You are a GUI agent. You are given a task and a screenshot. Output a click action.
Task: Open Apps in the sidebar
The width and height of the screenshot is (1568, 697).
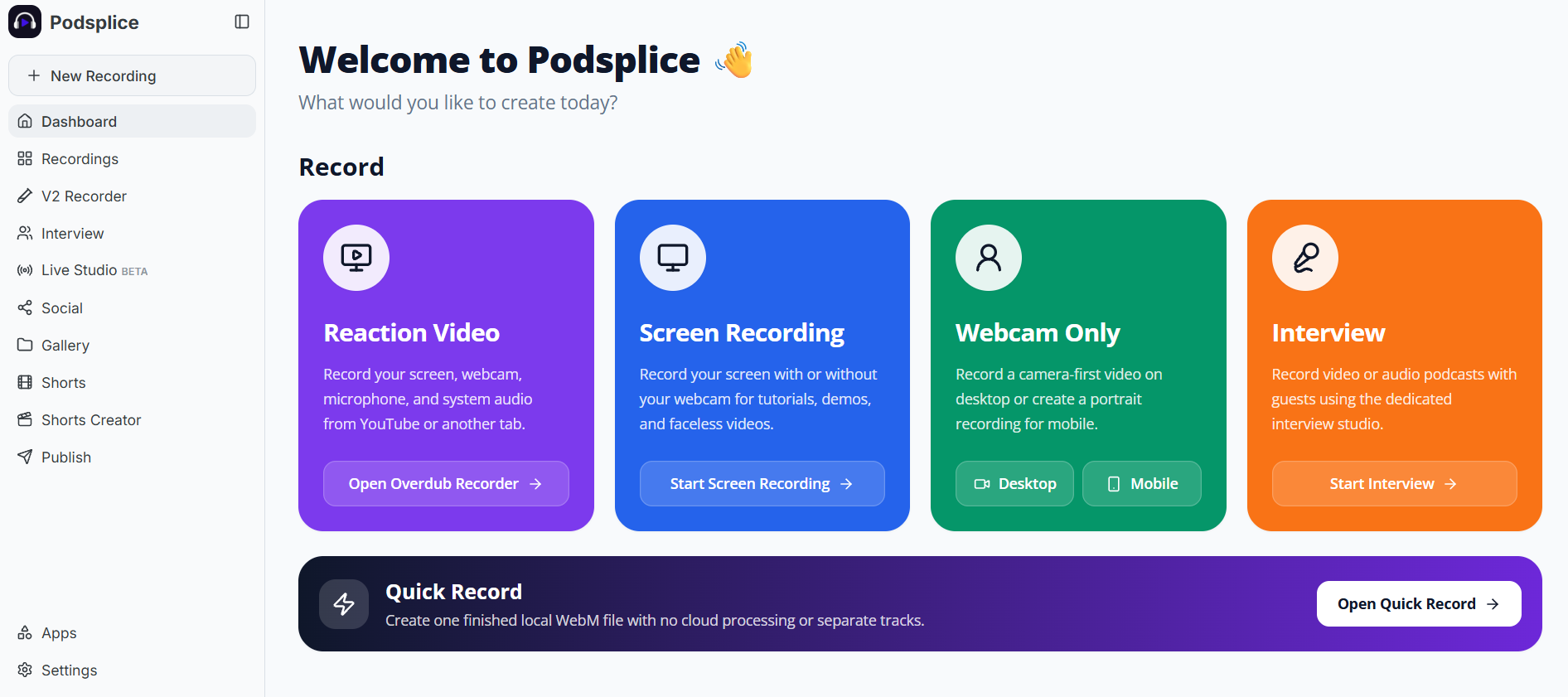click(x=132, y=632)
